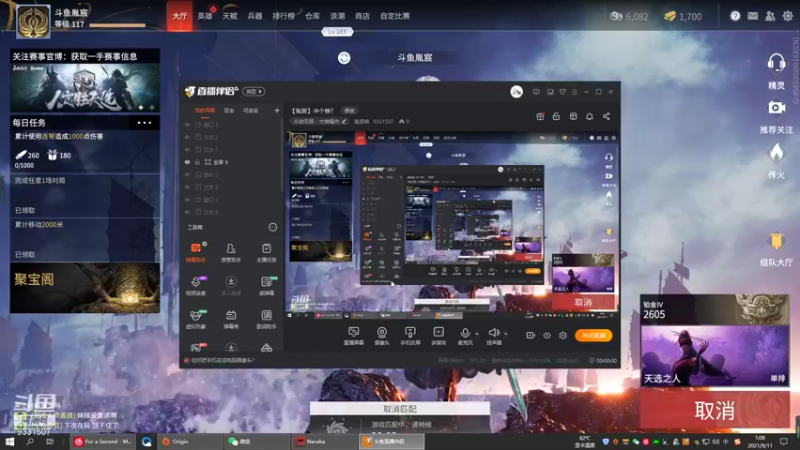Open the 自定比赛 custom match tab

[395, 16]
